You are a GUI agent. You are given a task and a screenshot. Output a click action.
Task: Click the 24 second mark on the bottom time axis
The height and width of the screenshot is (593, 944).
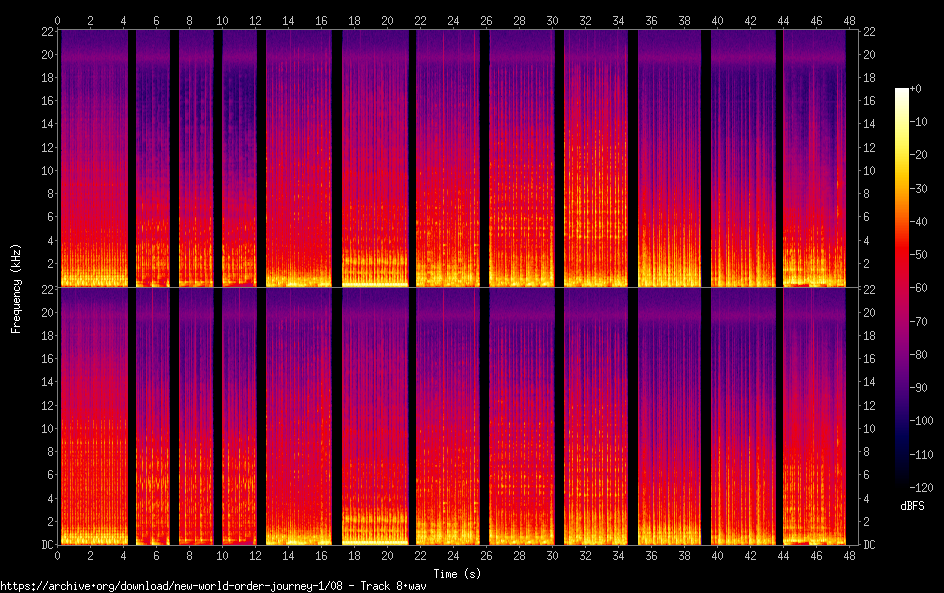pos(453,555)
